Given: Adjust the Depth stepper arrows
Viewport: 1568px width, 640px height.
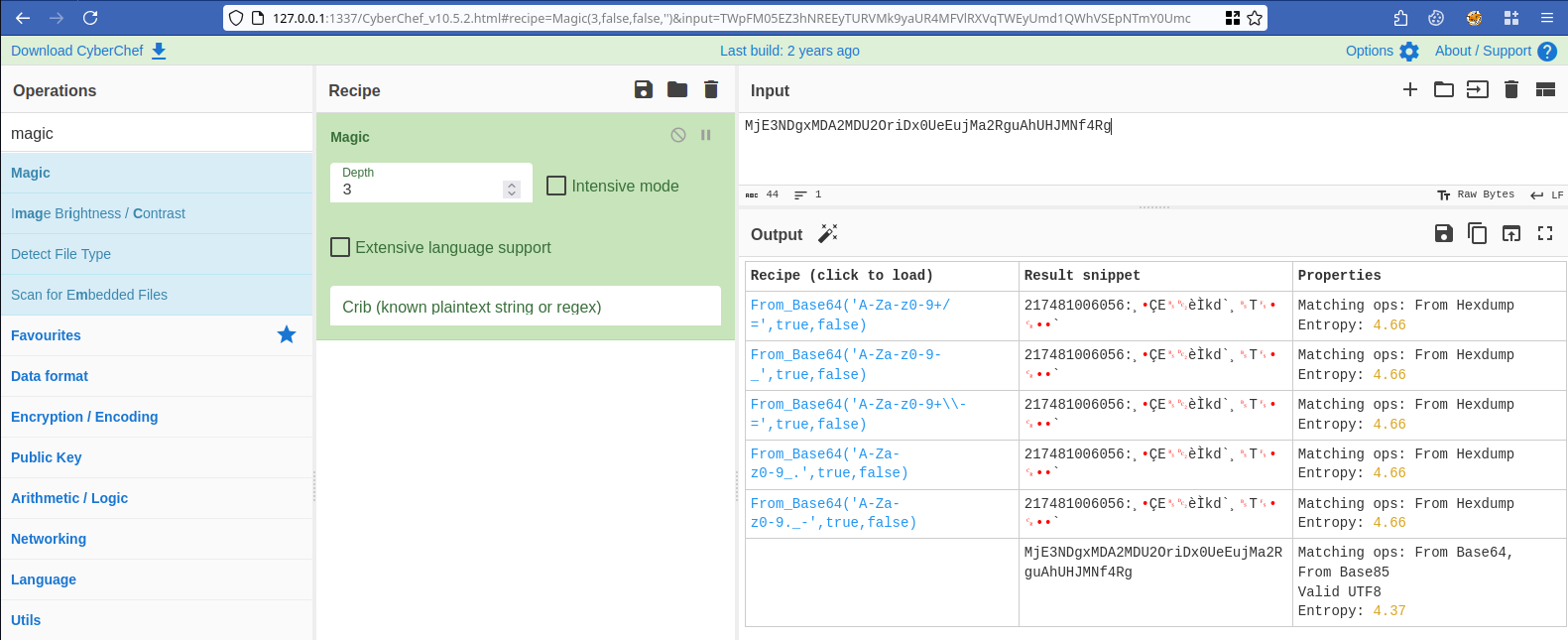Looking at the screenshot, I should 512,189.
